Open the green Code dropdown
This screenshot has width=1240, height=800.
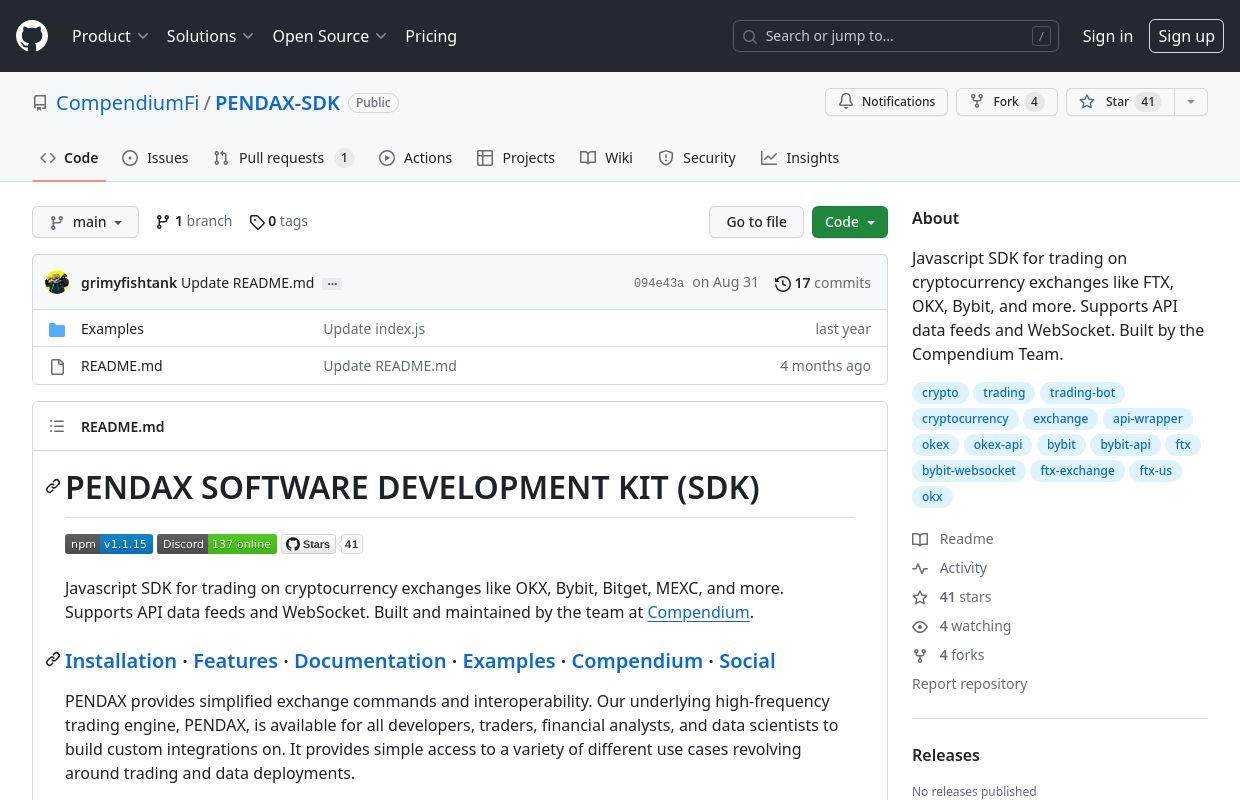[x=850, y=222]
